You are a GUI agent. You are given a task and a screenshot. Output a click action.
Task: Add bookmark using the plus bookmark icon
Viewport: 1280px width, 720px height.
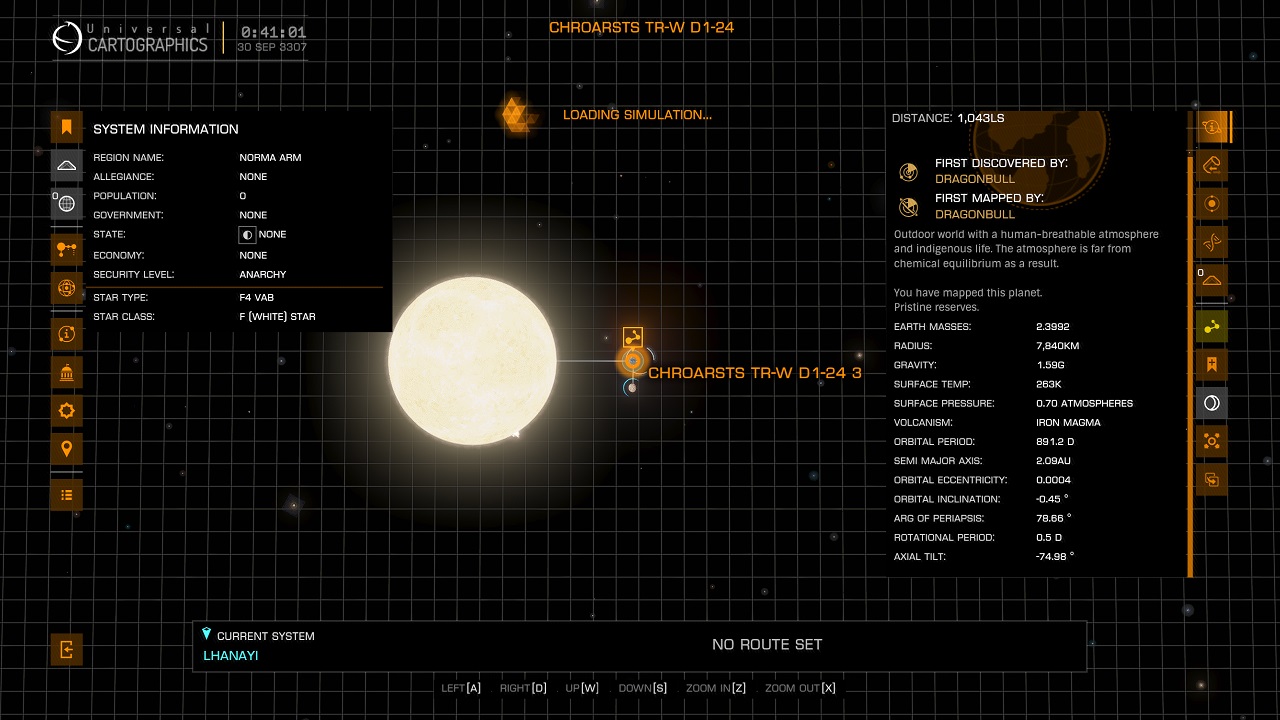click(x=1212, y=365)
